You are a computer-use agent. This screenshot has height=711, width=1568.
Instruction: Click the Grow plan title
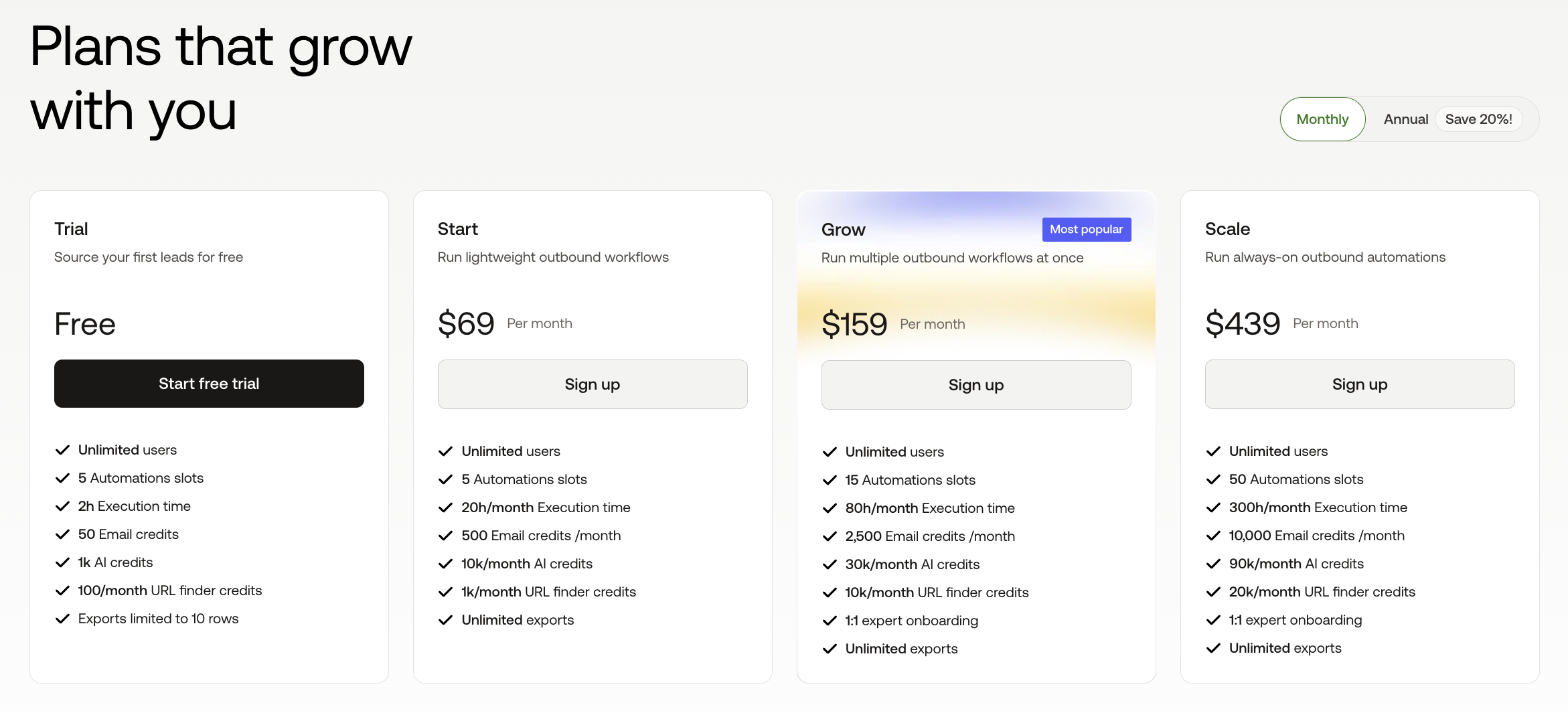843,230
